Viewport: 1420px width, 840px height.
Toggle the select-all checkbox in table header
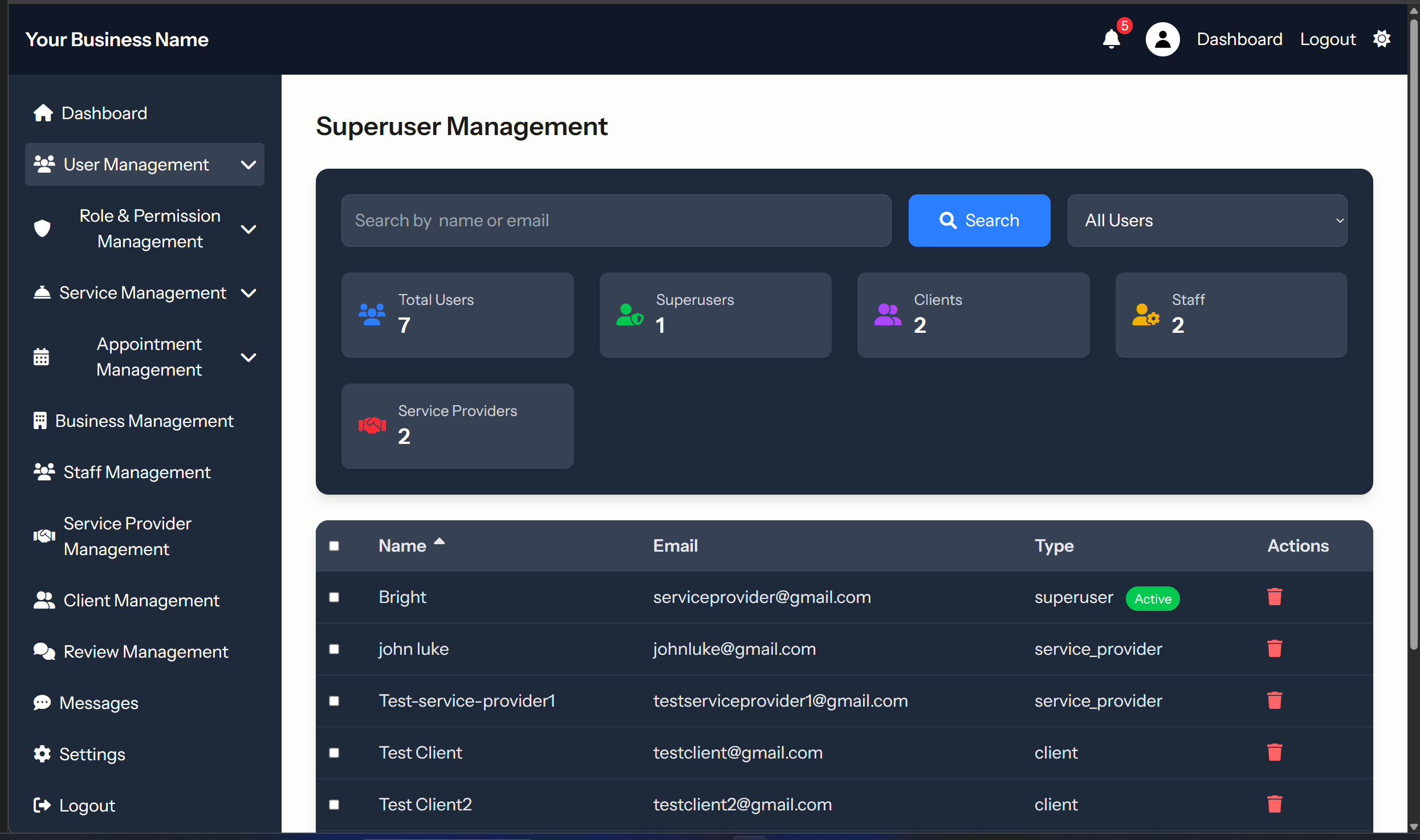[334, 546]
